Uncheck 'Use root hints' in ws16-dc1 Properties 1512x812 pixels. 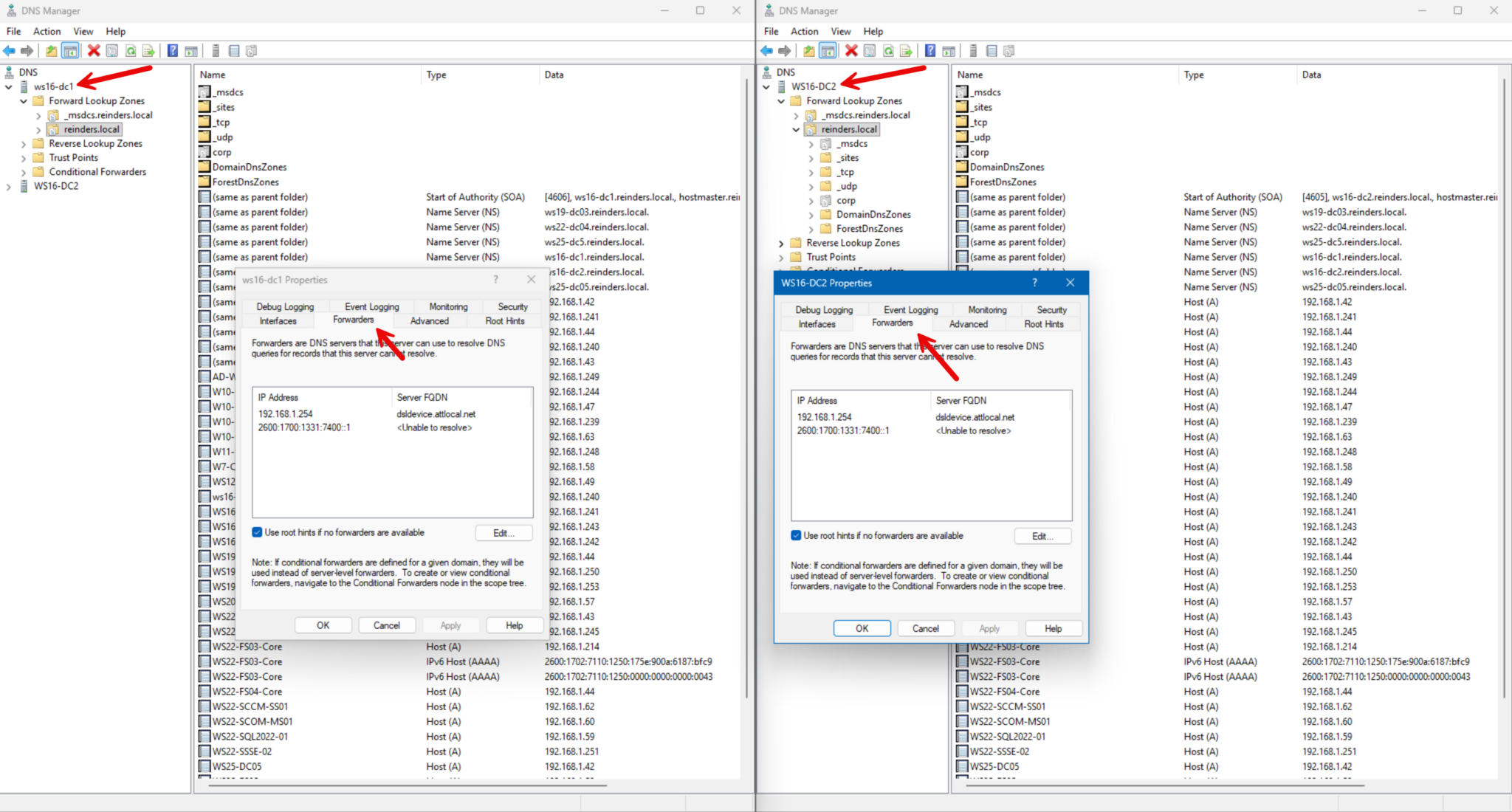click(x=257, y=532)
